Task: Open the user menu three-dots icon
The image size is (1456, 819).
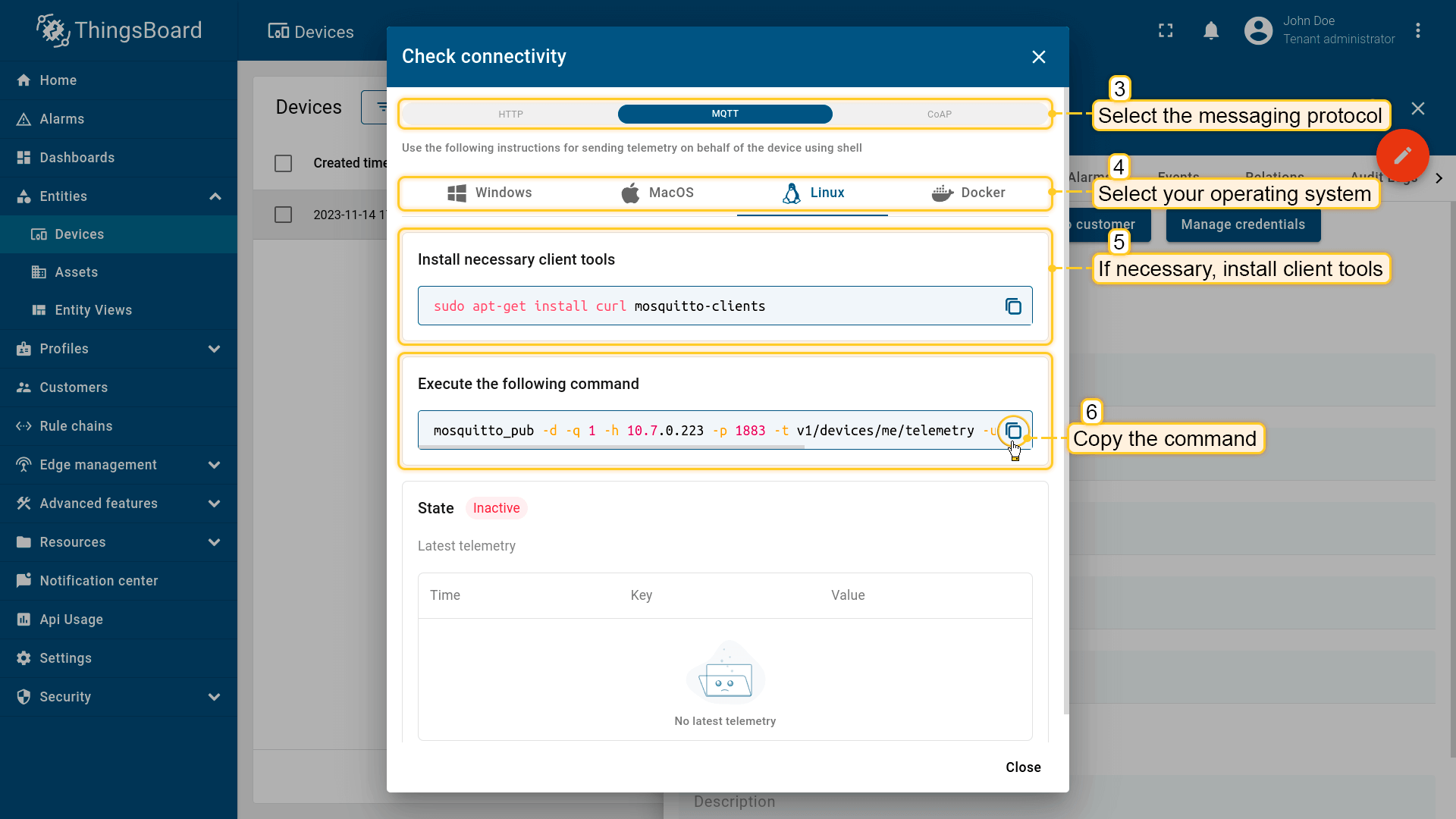Action: [1417, 31]
